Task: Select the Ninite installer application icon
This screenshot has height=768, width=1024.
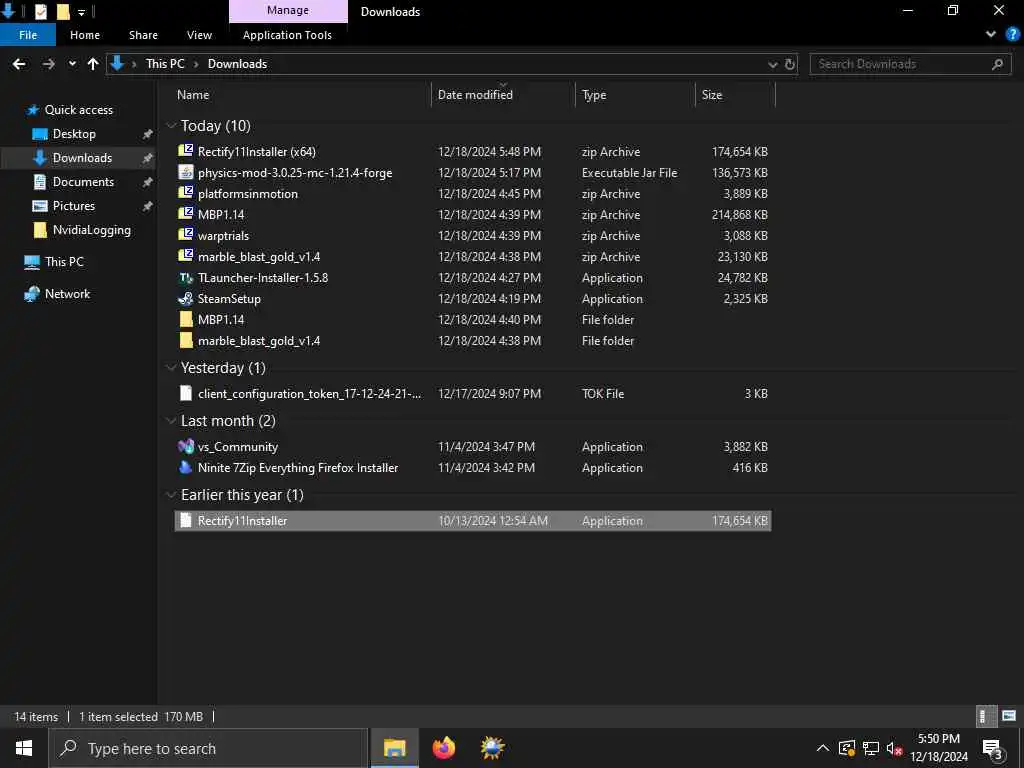Action: [186, 468]
